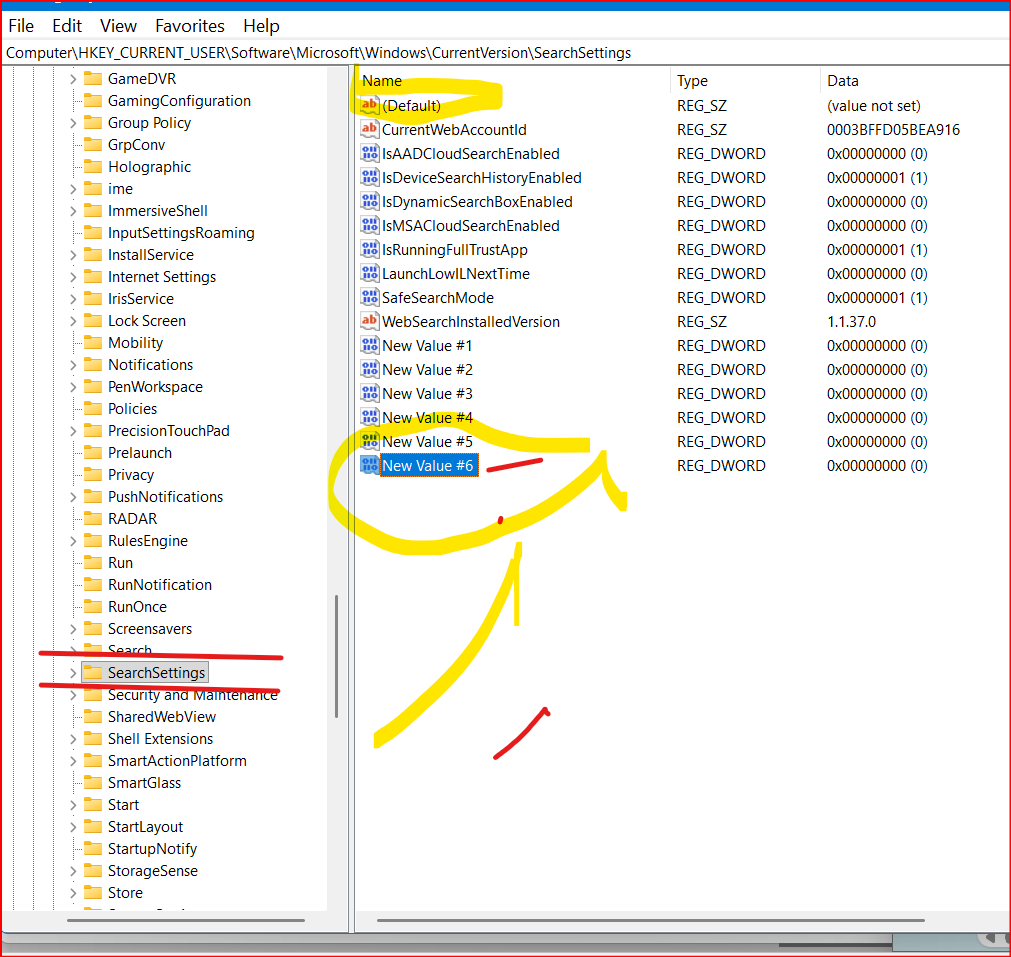Open the Help menu
The image size is (1011, 957).
click(x=261, y=26)
